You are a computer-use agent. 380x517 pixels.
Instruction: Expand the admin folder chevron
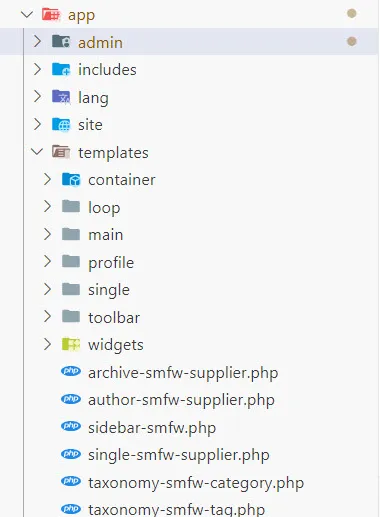pos(37,42)
